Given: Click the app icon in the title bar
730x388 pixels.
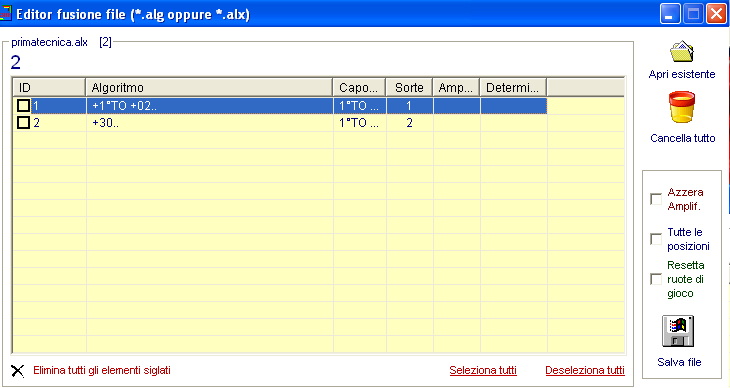Looking at the screenshot, I should coord(5,13).
